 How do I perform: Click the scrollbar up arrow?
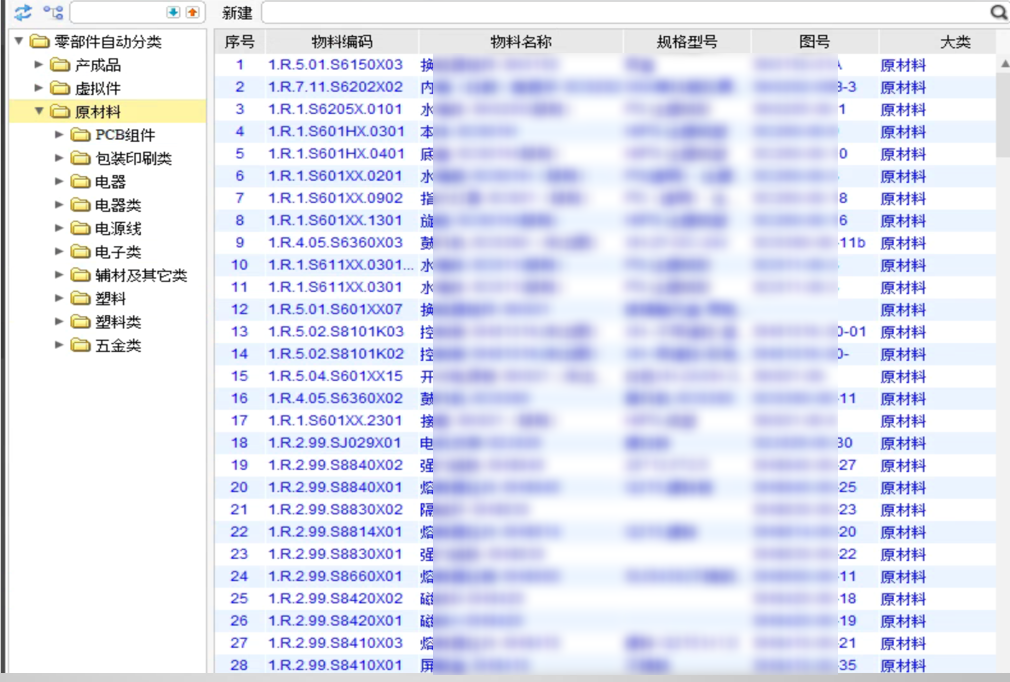(1004, 63)
